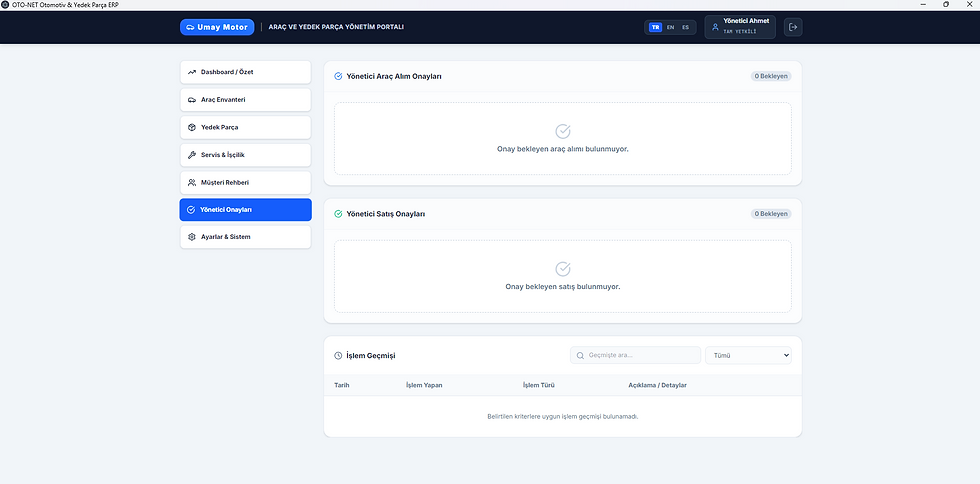This screenshot has height=484, width=980.
Task: Click the Umay Motor logo button
Action: point(217,27)
